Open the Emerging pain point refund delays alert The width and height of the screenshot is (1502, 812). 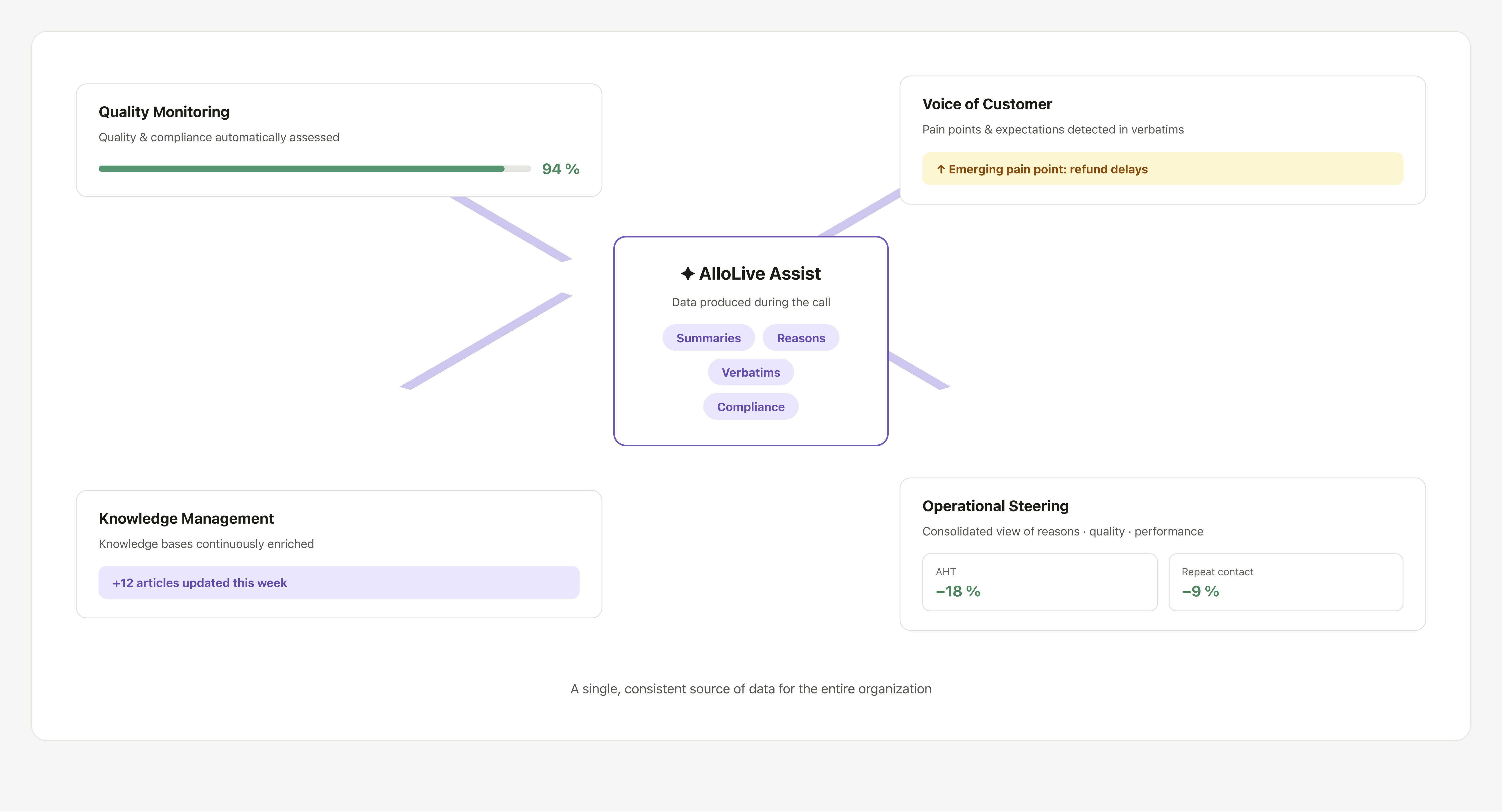click(1163, 169)
